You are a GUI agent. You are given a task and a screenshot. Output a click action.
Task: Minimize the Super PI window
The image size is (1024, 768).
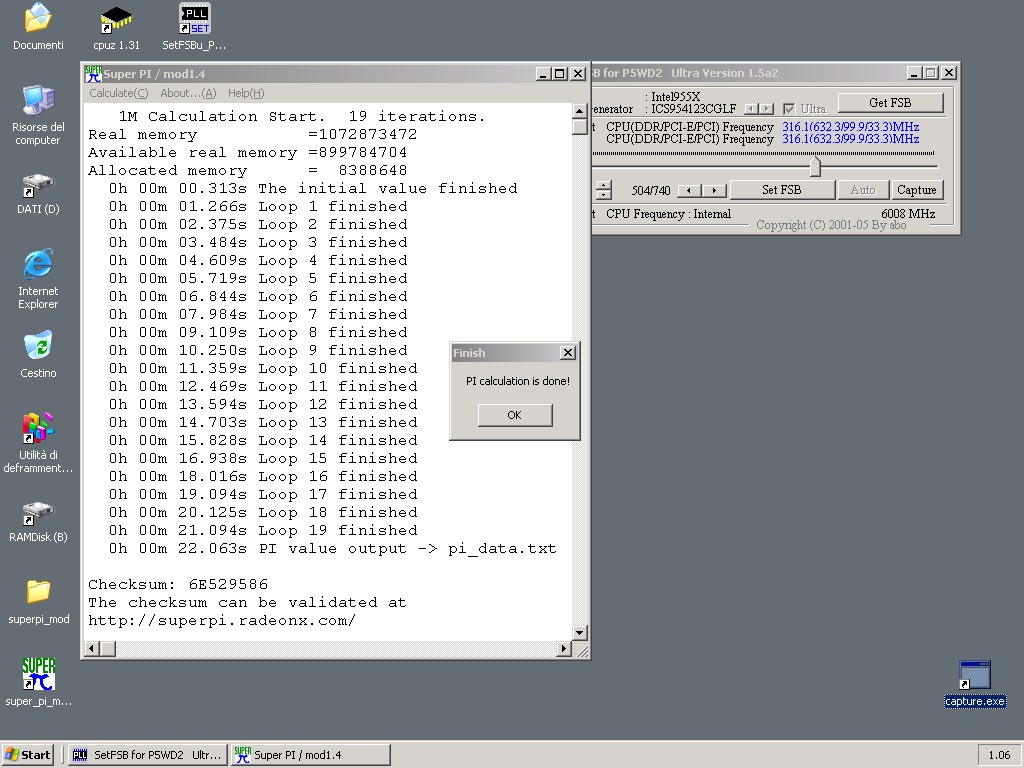pyautogui.click(x=543, y=74)
